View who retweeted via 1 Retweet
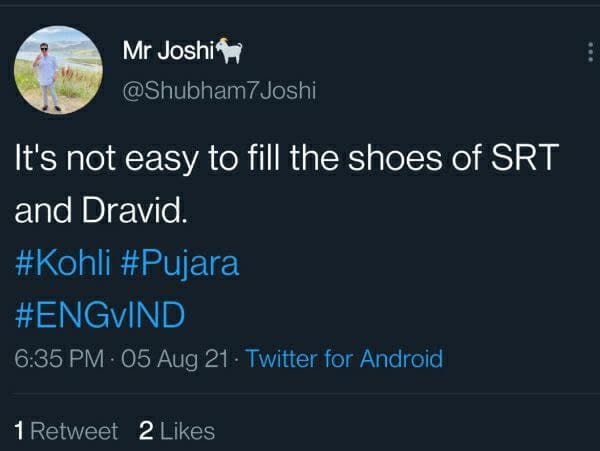The width and height of the screenshot is (600, 451). 66,431
